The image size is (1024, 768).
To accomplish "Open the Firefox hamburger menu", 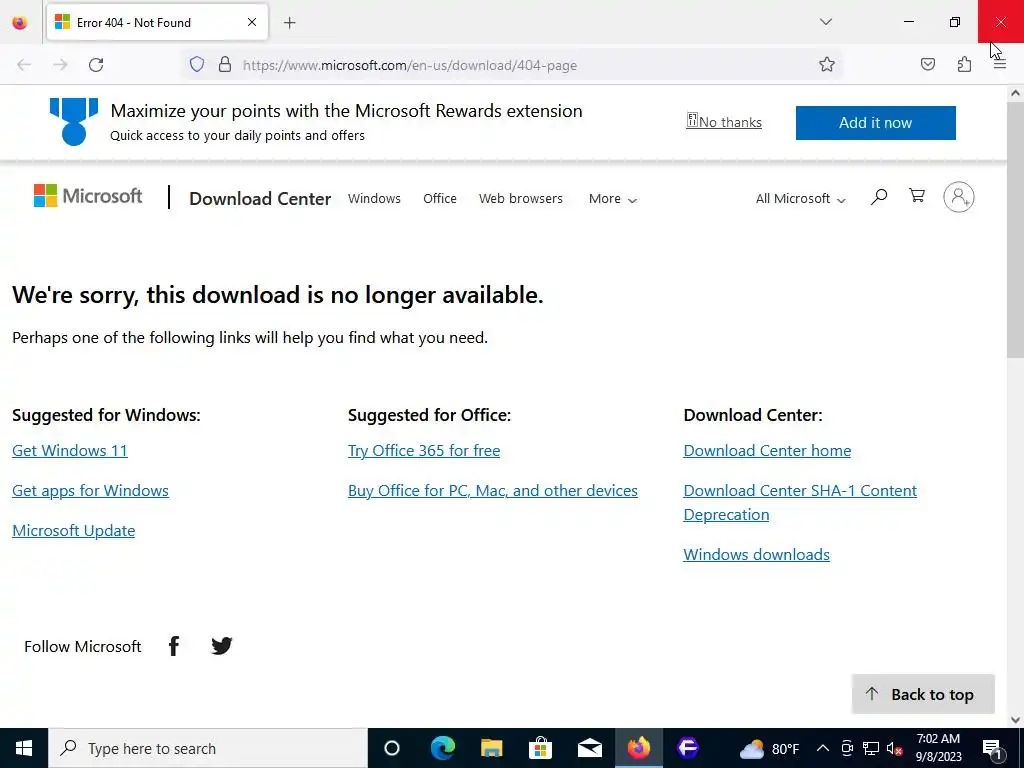I will [1000, 65].
